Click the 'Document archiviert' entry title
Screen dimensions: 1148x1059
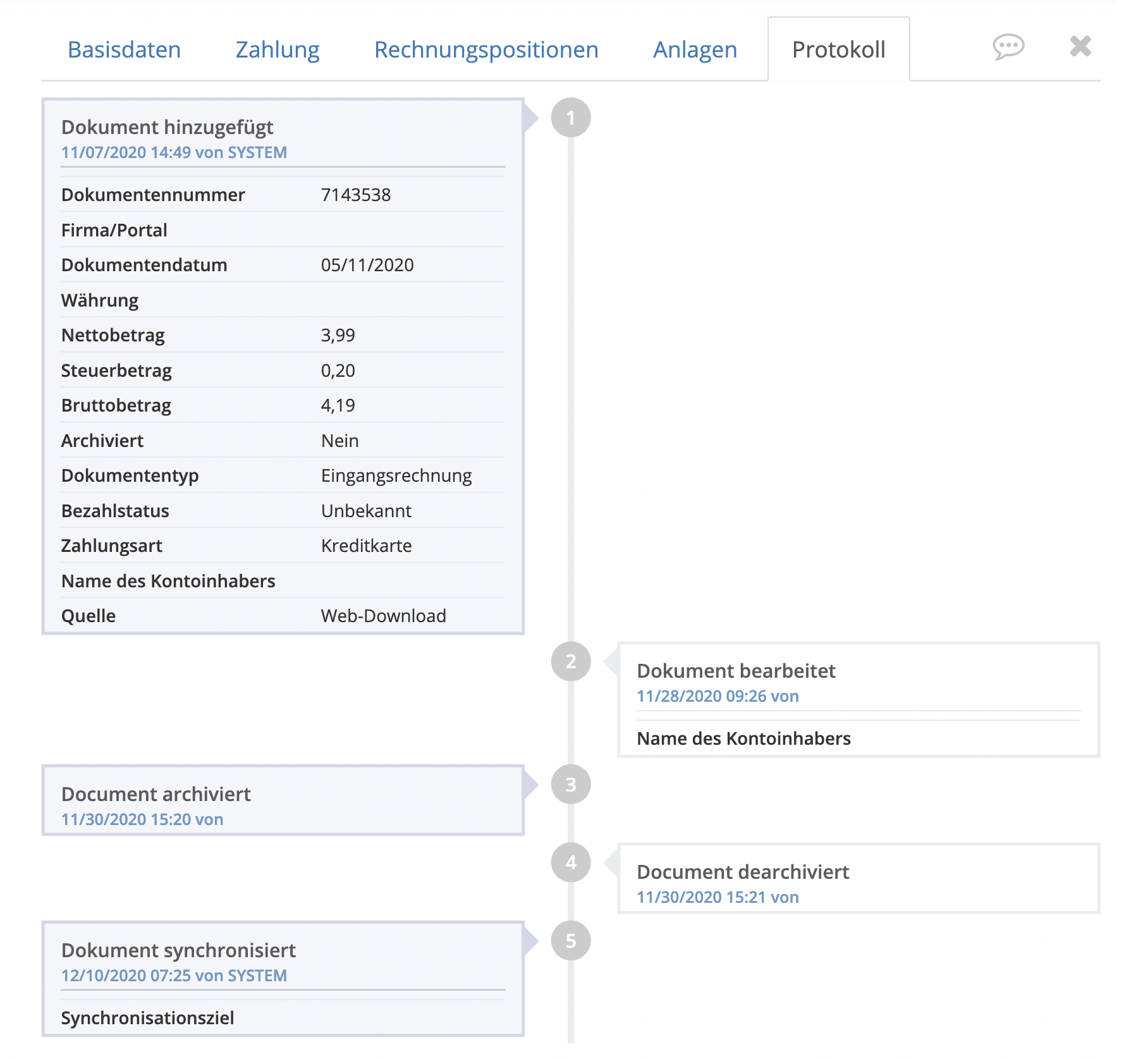156,794
